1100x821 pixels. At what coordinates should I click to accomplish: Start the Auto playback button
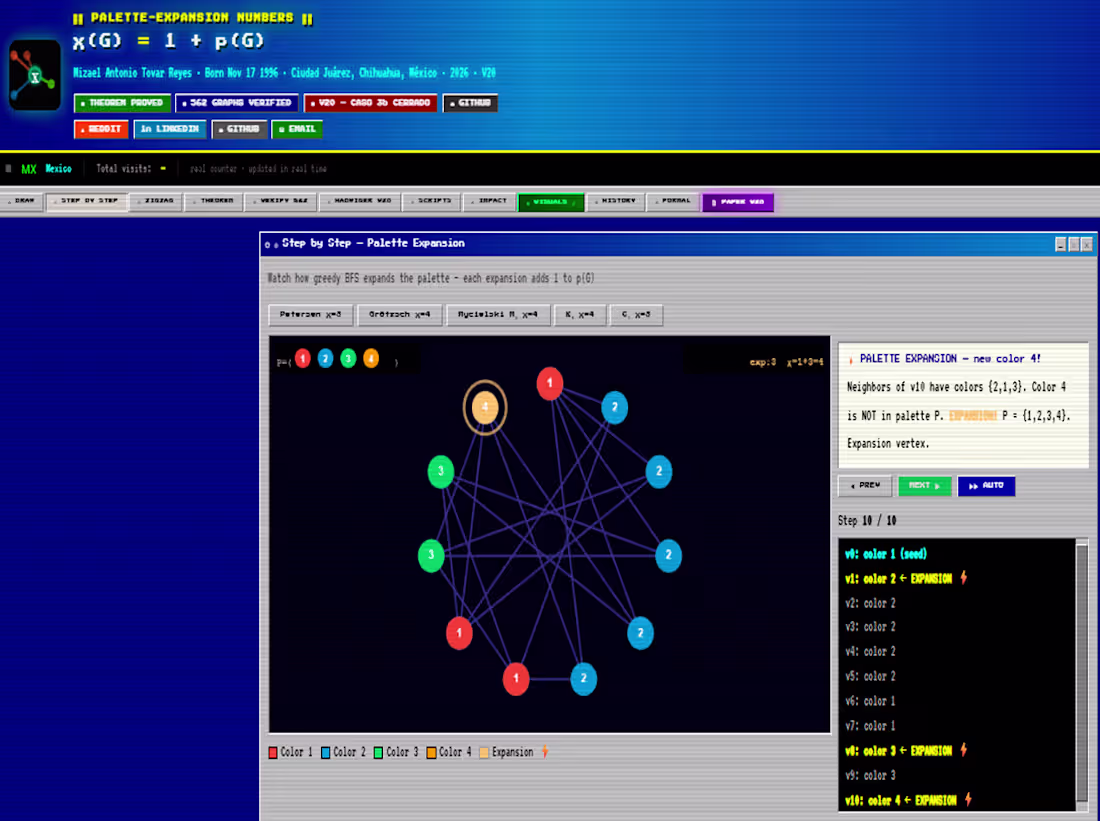[x=986, y=486]
